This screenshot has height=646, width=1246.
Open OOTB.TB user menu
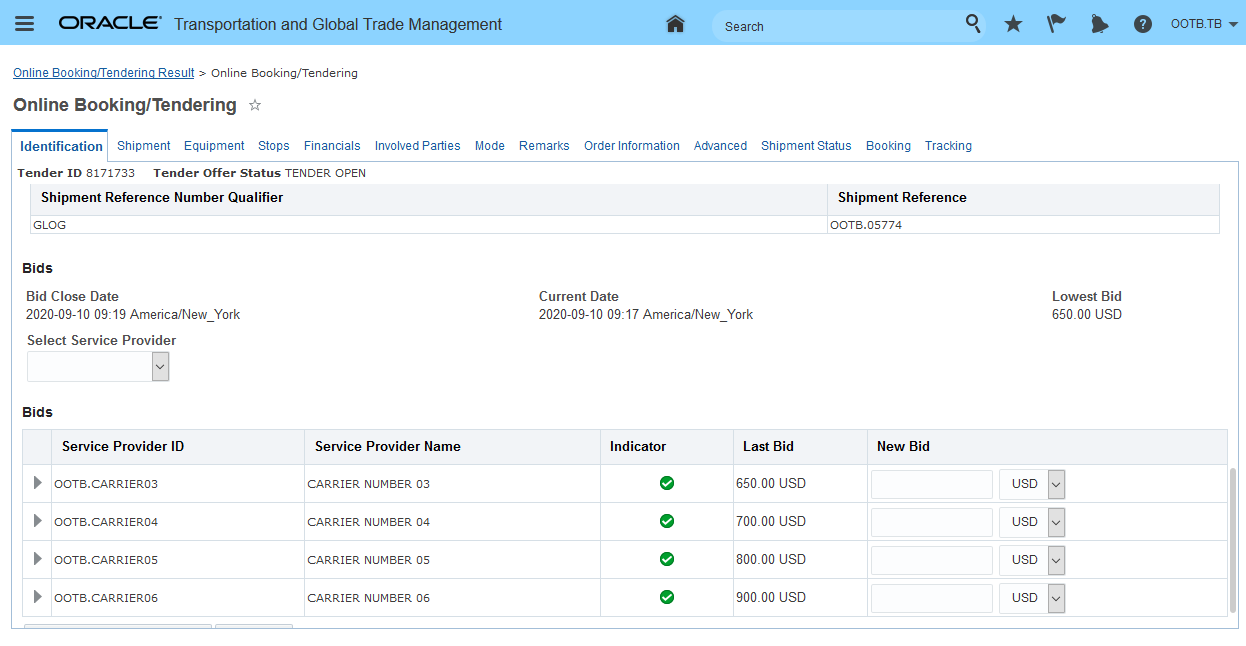[x=1203, y=24]
